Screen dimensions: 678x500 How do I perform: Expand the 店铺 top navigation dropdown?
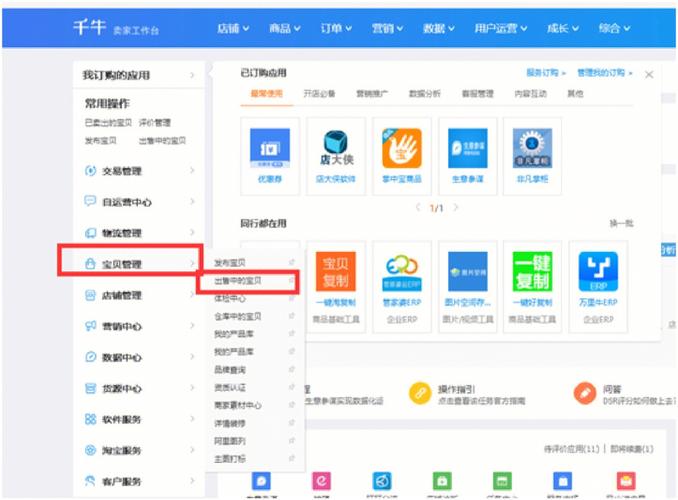pyautogui.click(x=233, y=29)
